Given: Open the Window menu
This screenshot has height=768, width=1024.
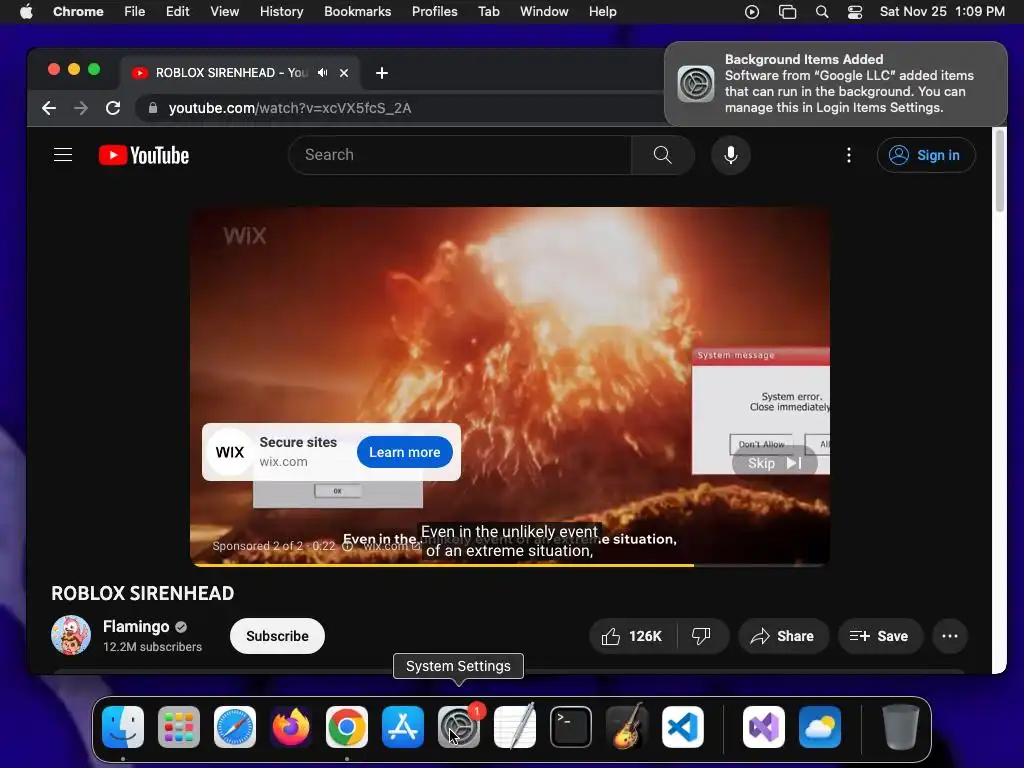Looking at the screenshot, I should (544, 12).
